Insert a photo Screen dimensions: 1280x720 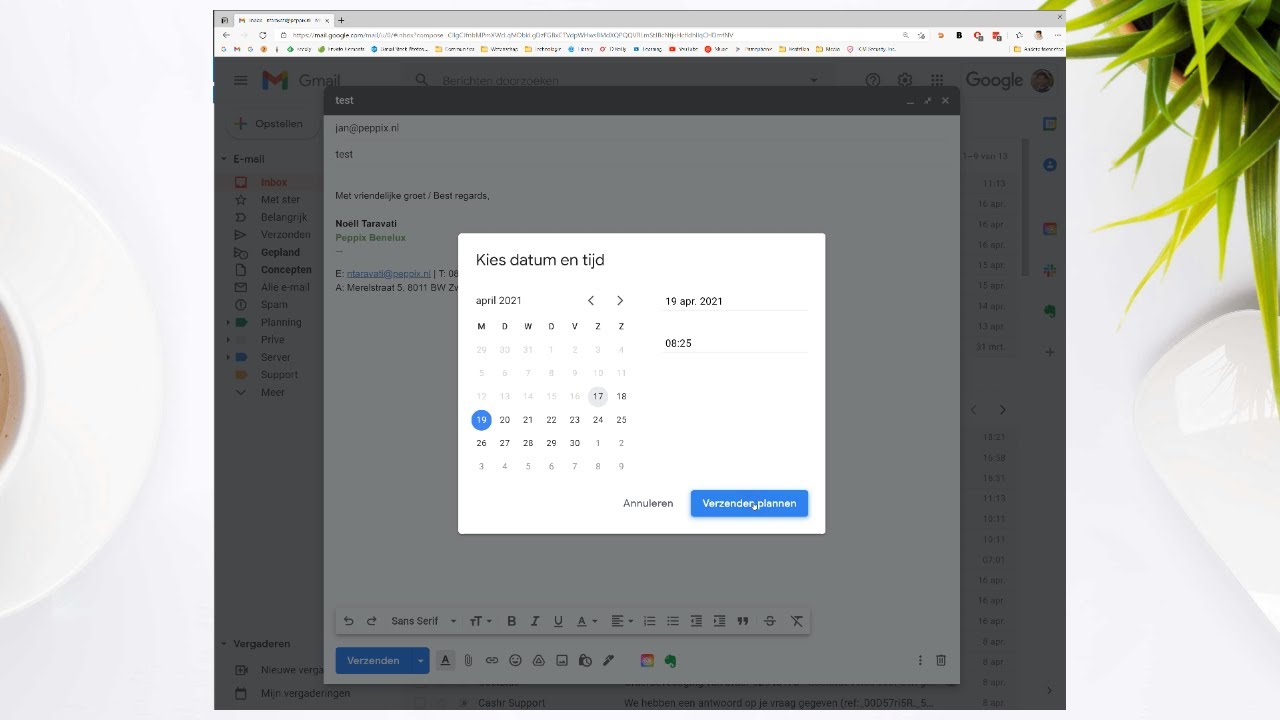pyautogui.click(x=562, y=660)
